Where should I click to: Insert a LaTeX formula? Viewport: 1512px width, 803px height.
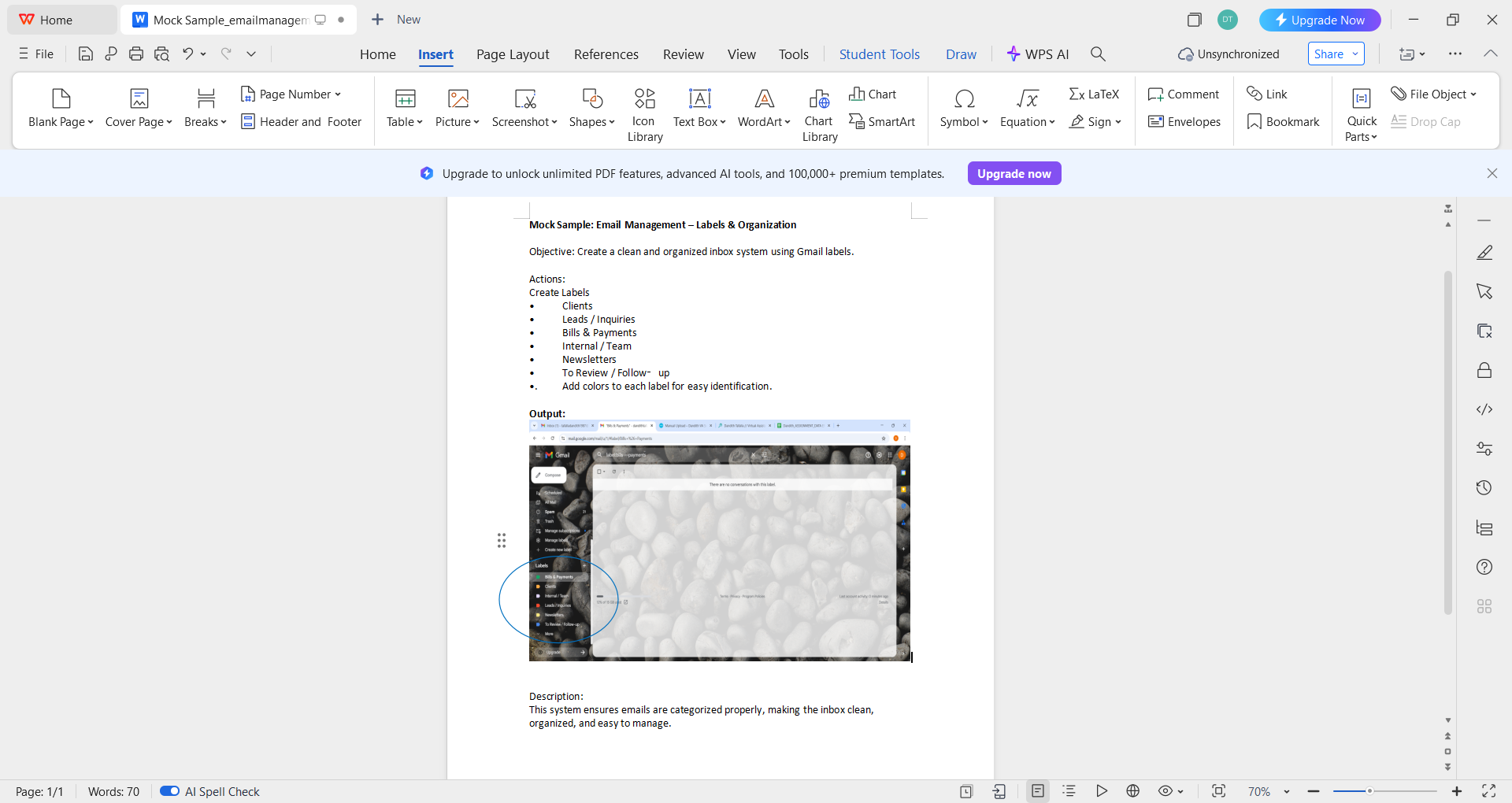tap(1094, 94)
